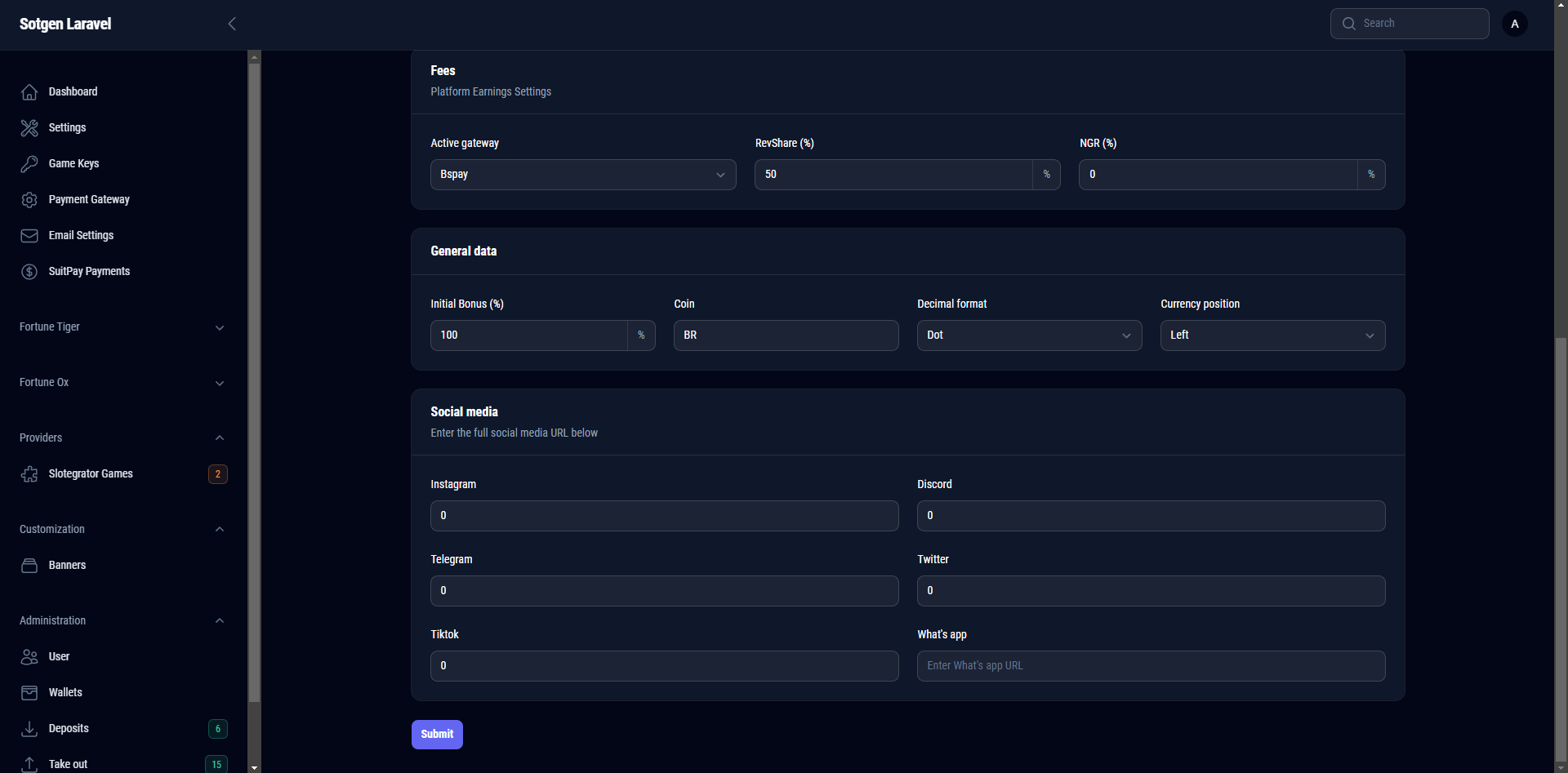This screenshot has height=773, width=1568.
Task: Collapse the sidebar with the arrow
Action: click(x=232, y=24)
